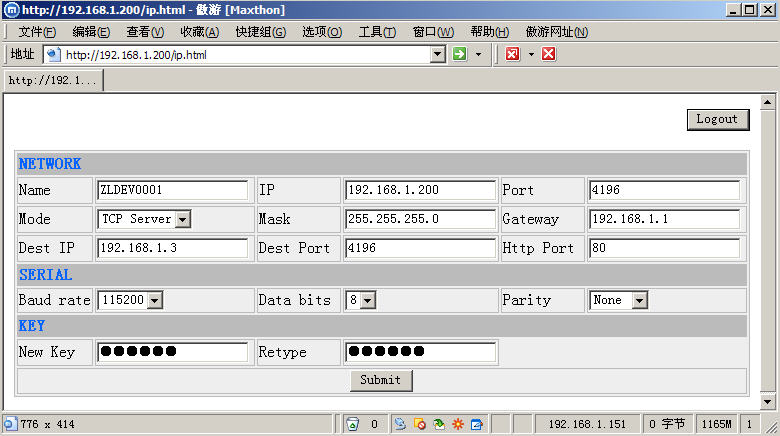The image size is (780, 436).
Task: Click the orange gear icon in status bar
Action: tap(458, 424)
